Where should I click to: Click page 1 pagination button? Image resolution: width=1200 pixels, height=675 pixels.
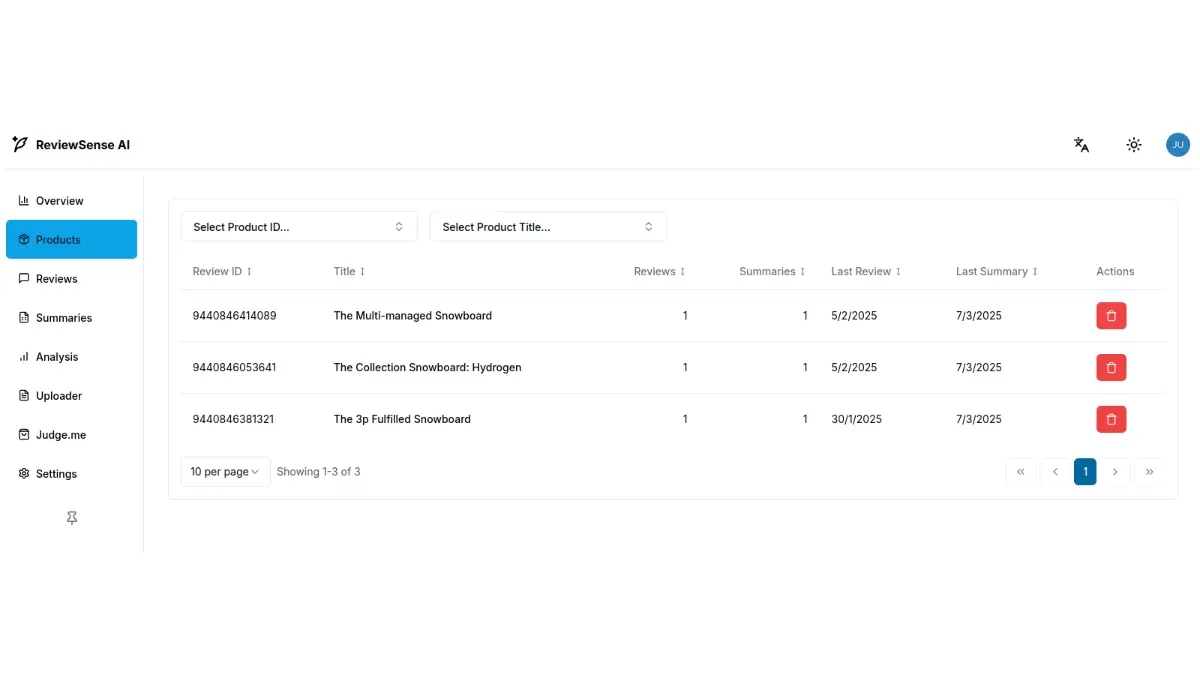[1085, 472]
